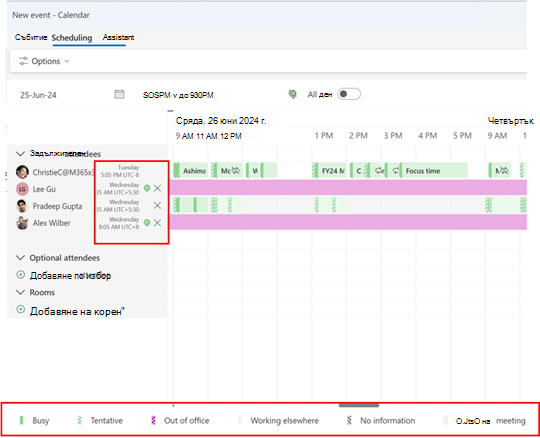Click Alex Wilber's location pin icon
540x438 pixels.
[147, 223]
